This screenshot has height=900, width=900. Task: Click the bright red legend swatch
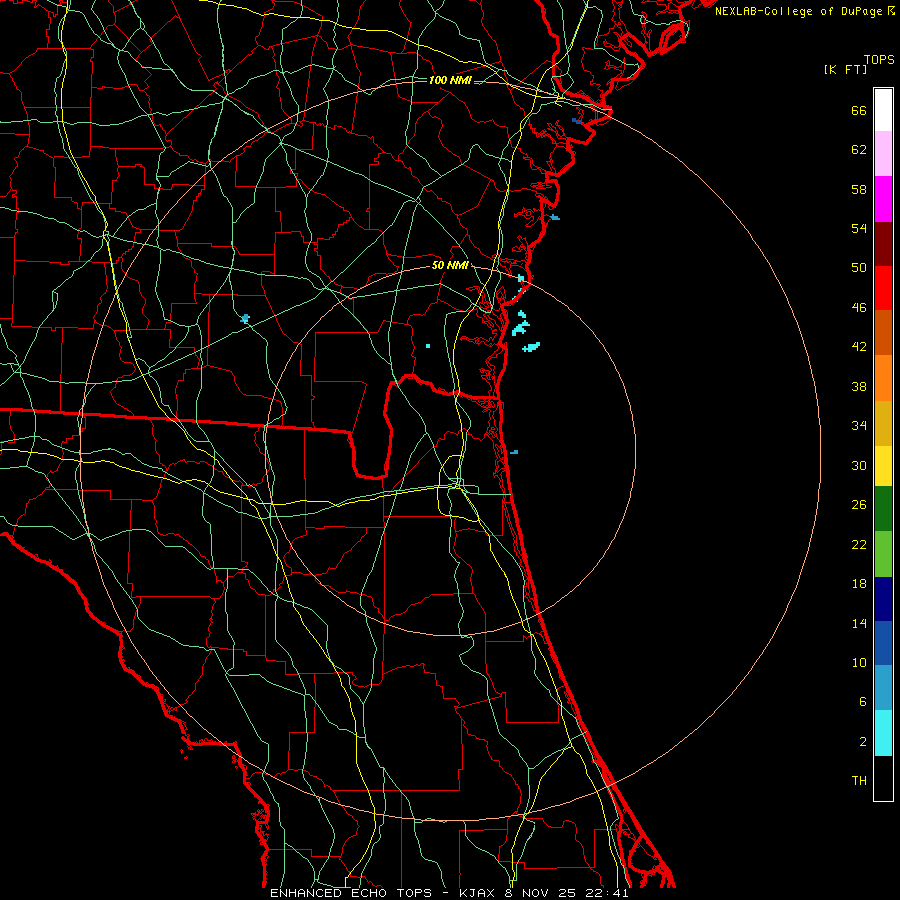pos(883,288)
